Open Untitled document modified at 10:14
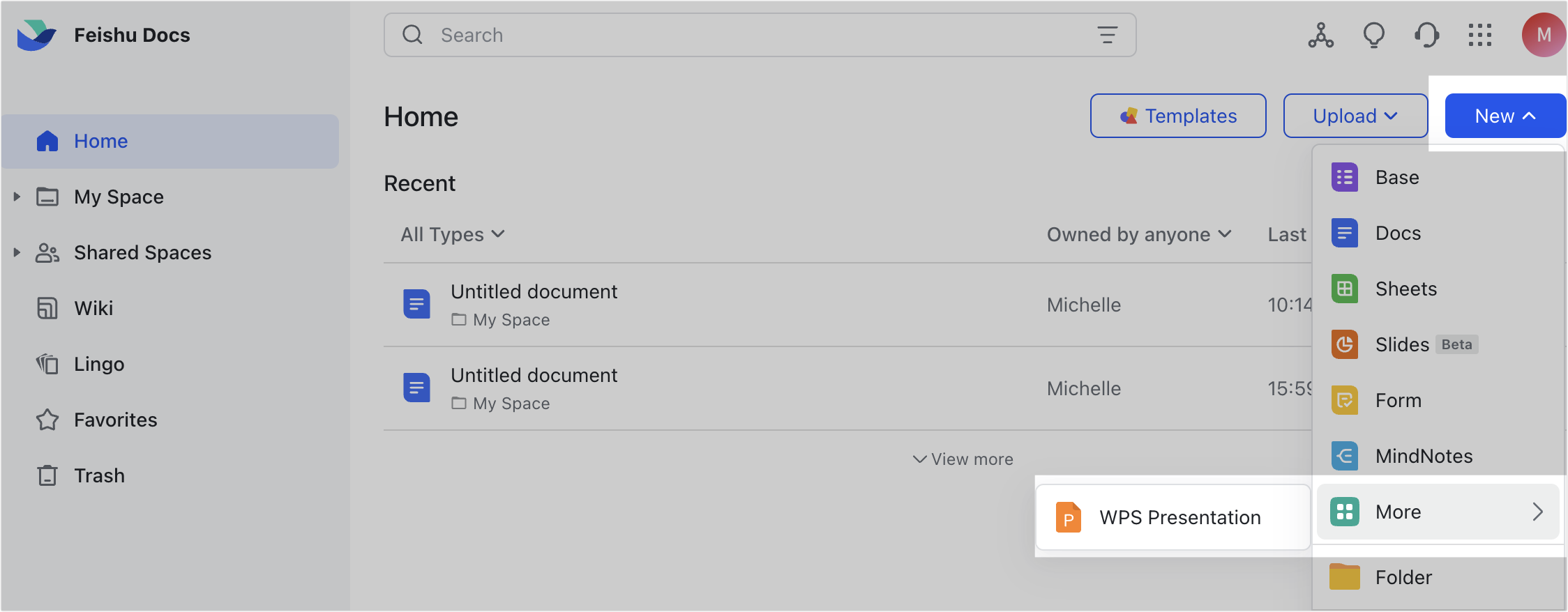 (x=534, y=291)
